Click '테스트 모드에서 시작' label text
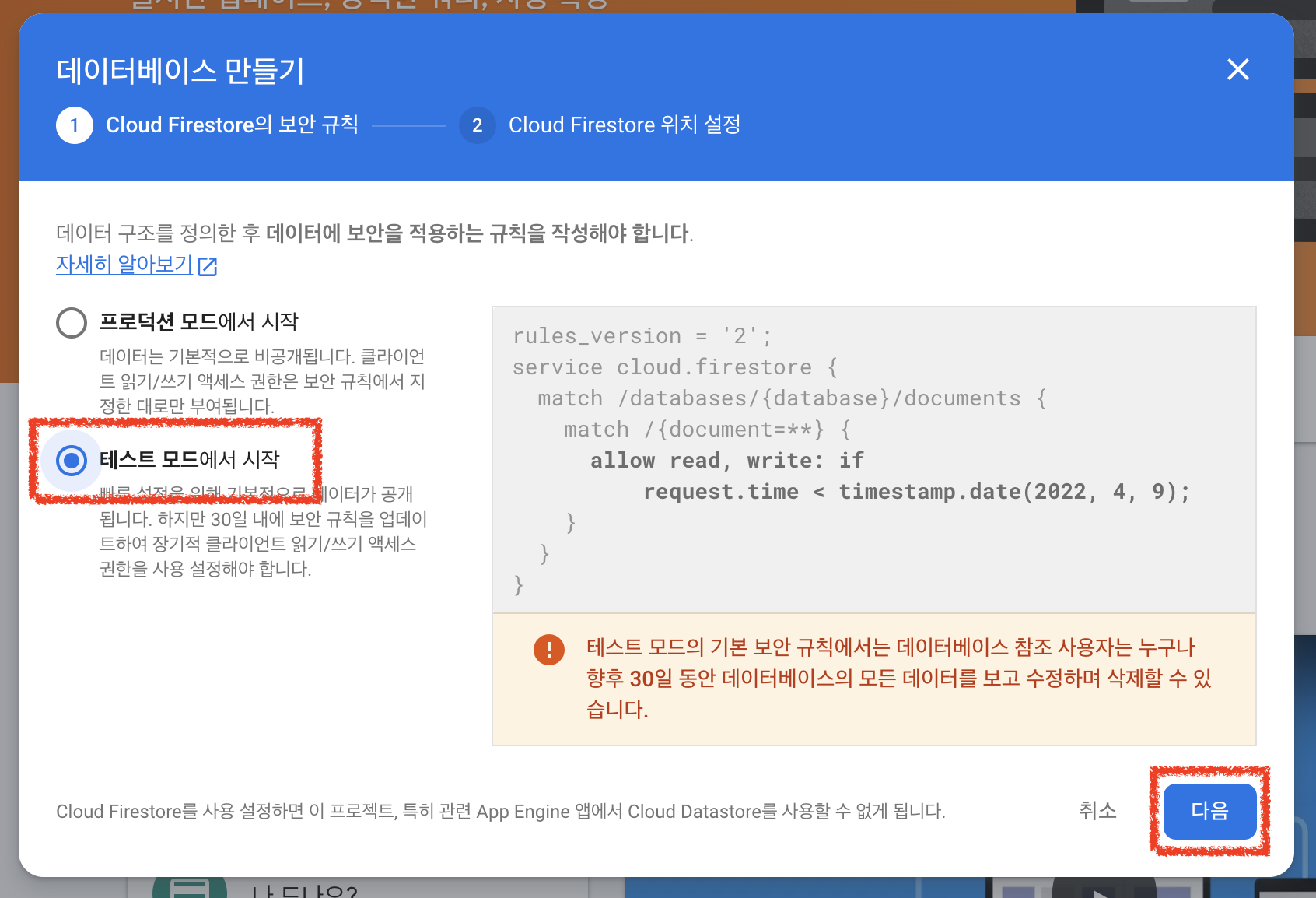The width and height of the screenshot is (1316, 898). tap(190, 459)
